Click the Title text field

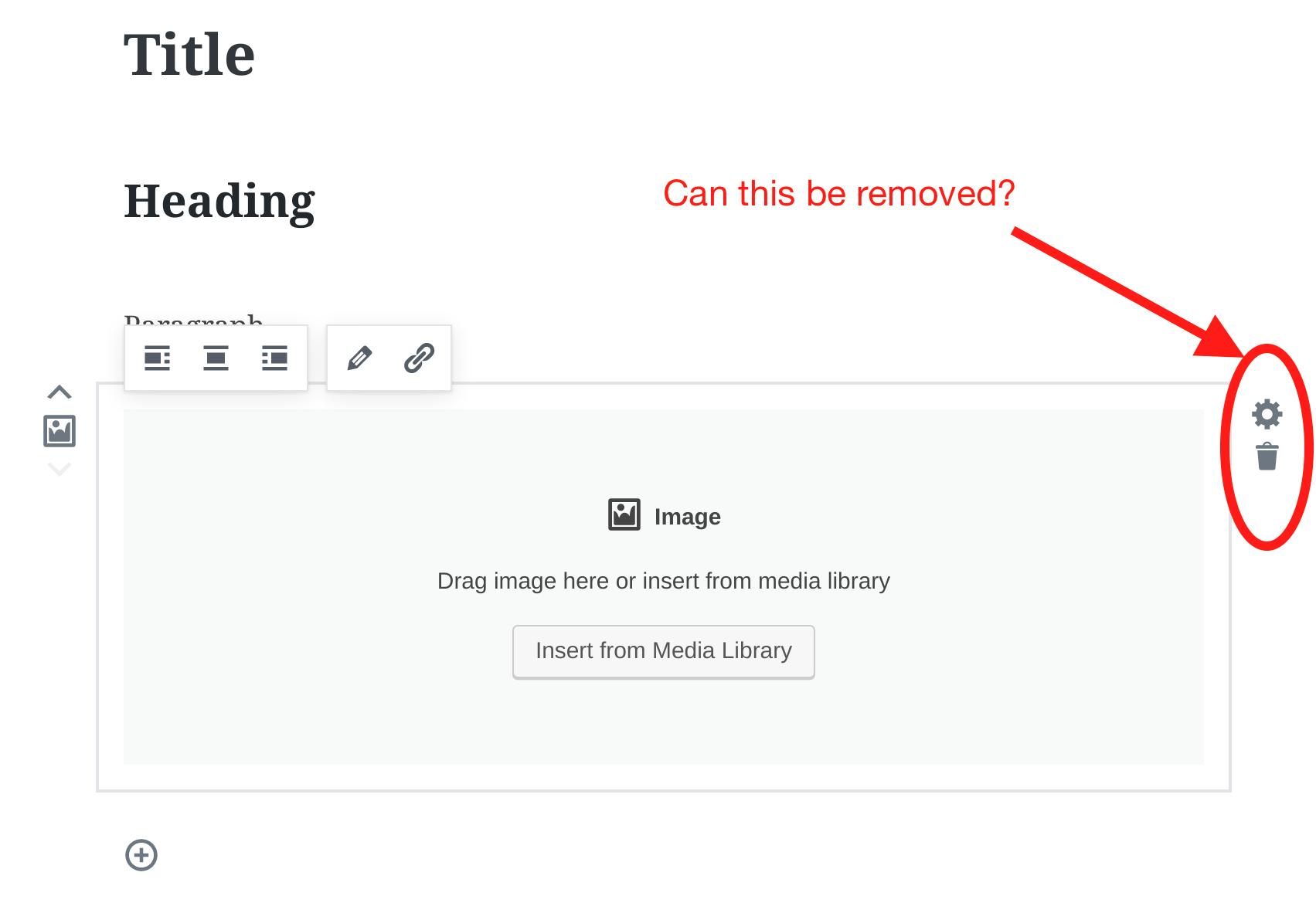(189, 55)
